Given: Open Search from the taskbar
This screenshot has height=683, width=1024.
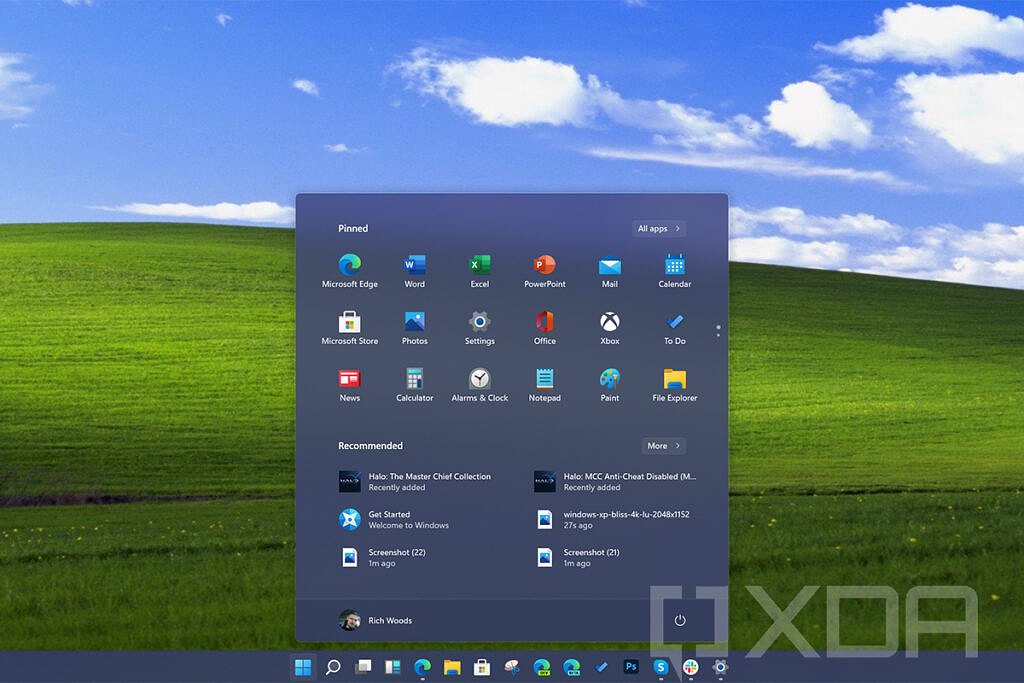Looking at the screenshot, I should [333, 667].
